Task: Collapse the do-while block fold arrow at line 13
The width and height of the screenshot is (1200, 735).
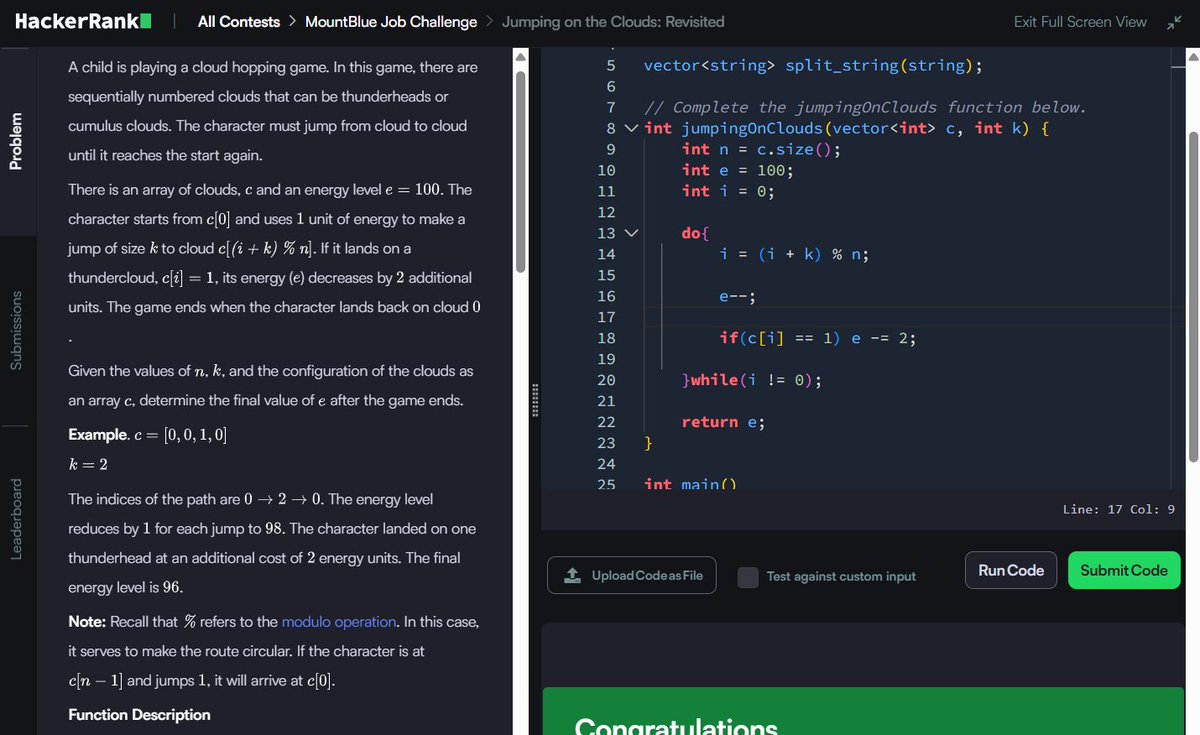Action: pyautogui.click(x=630, y=233)
